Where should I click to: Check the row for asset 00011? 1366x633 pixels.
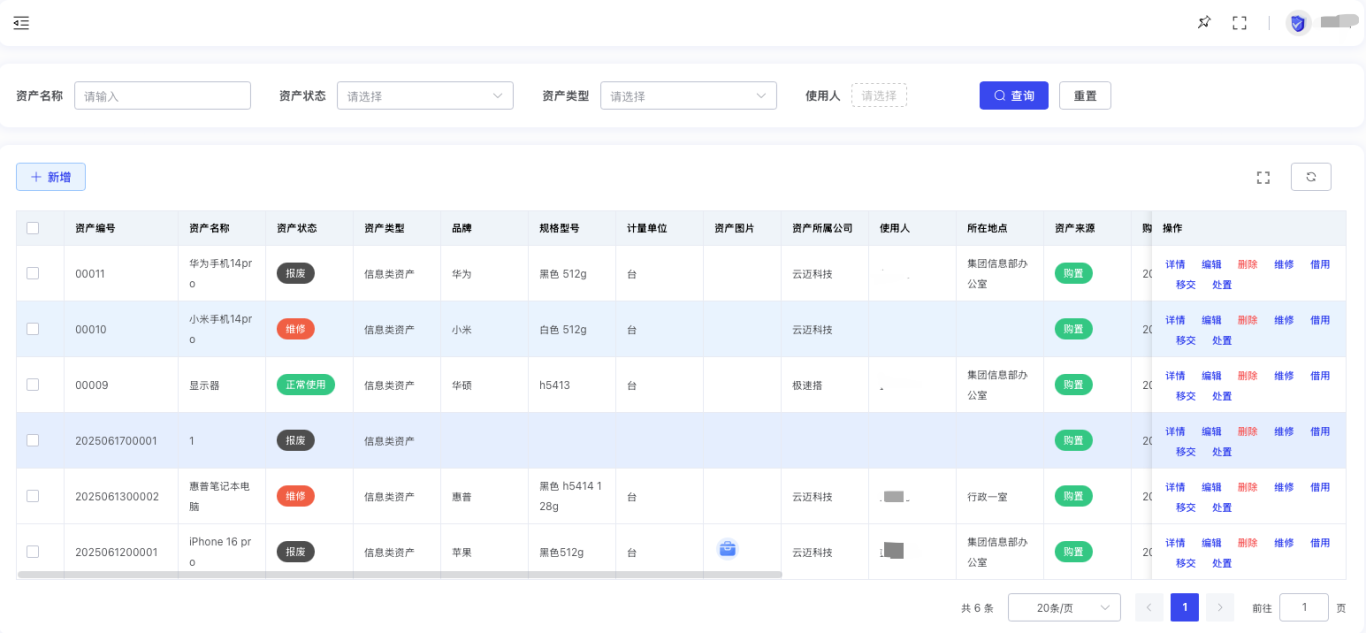(x=33, y=273)
